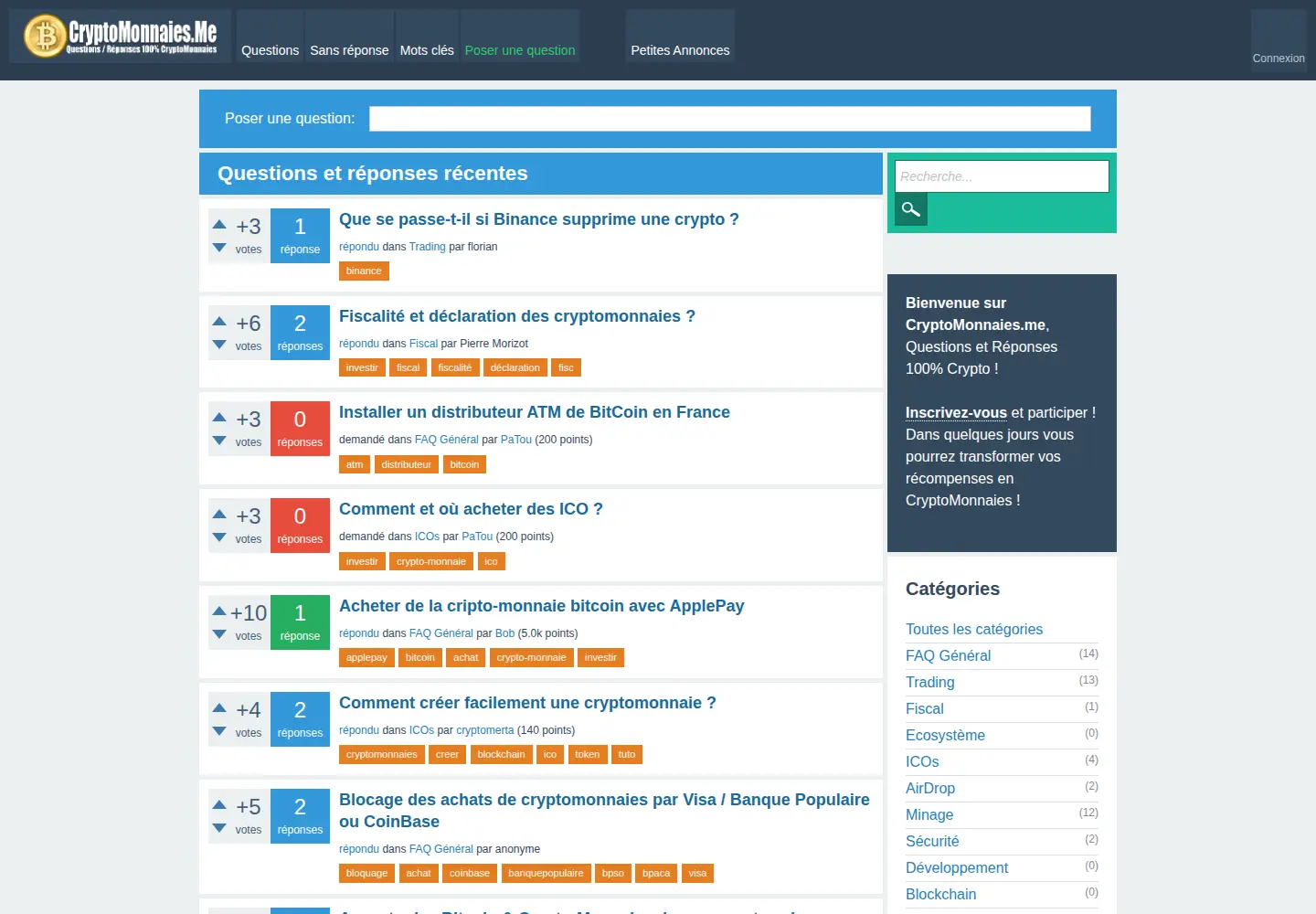
Task: Upvote the distributeur ATM de BitCoin question
Action: coord(219,417)
